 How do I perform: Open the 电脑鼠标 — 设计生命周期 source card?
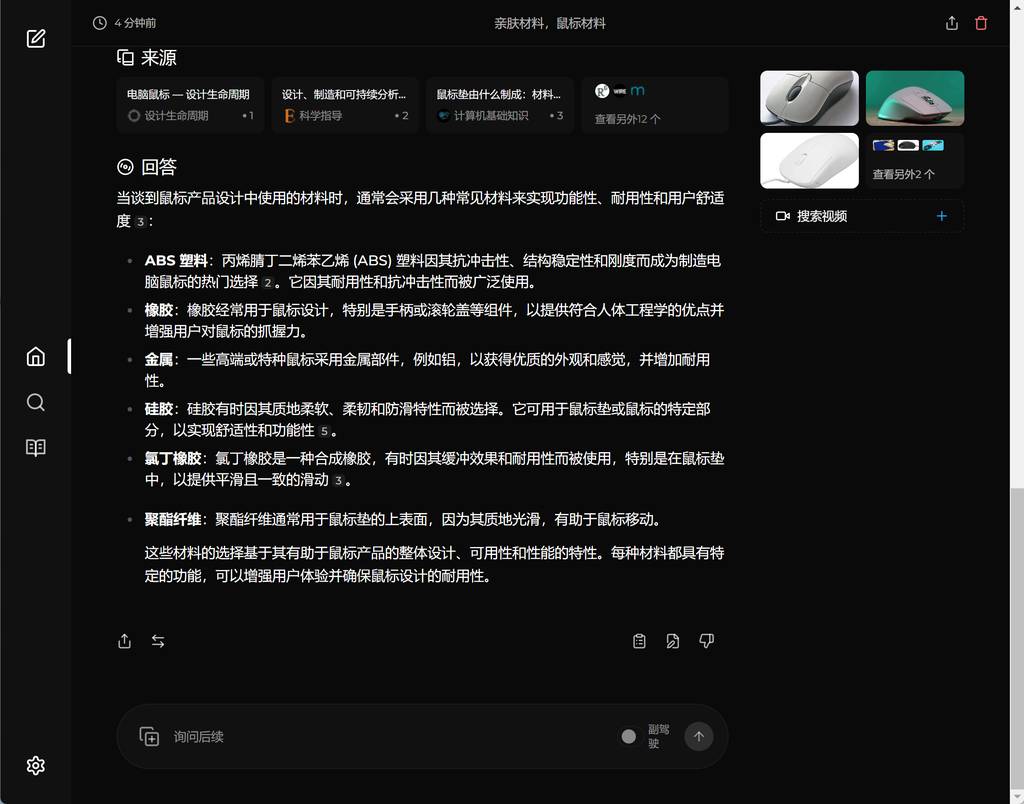[190, 105]
